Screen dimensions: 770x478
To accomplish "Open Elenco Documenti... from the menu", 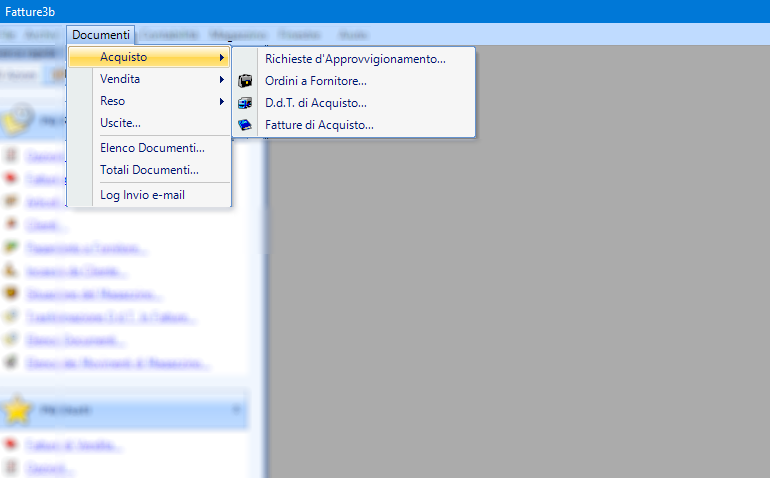I will click(x=152, y=148).
